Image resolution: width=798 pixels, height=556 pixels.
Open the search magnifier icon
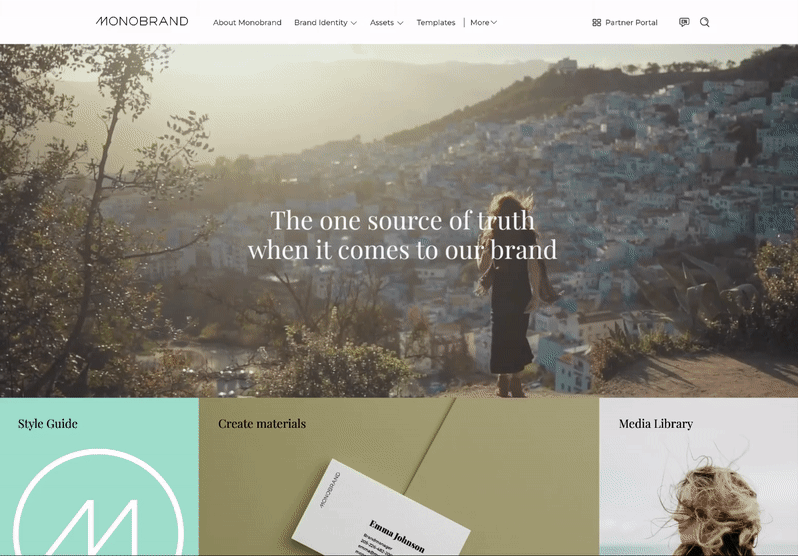click(x=704, y=22)
